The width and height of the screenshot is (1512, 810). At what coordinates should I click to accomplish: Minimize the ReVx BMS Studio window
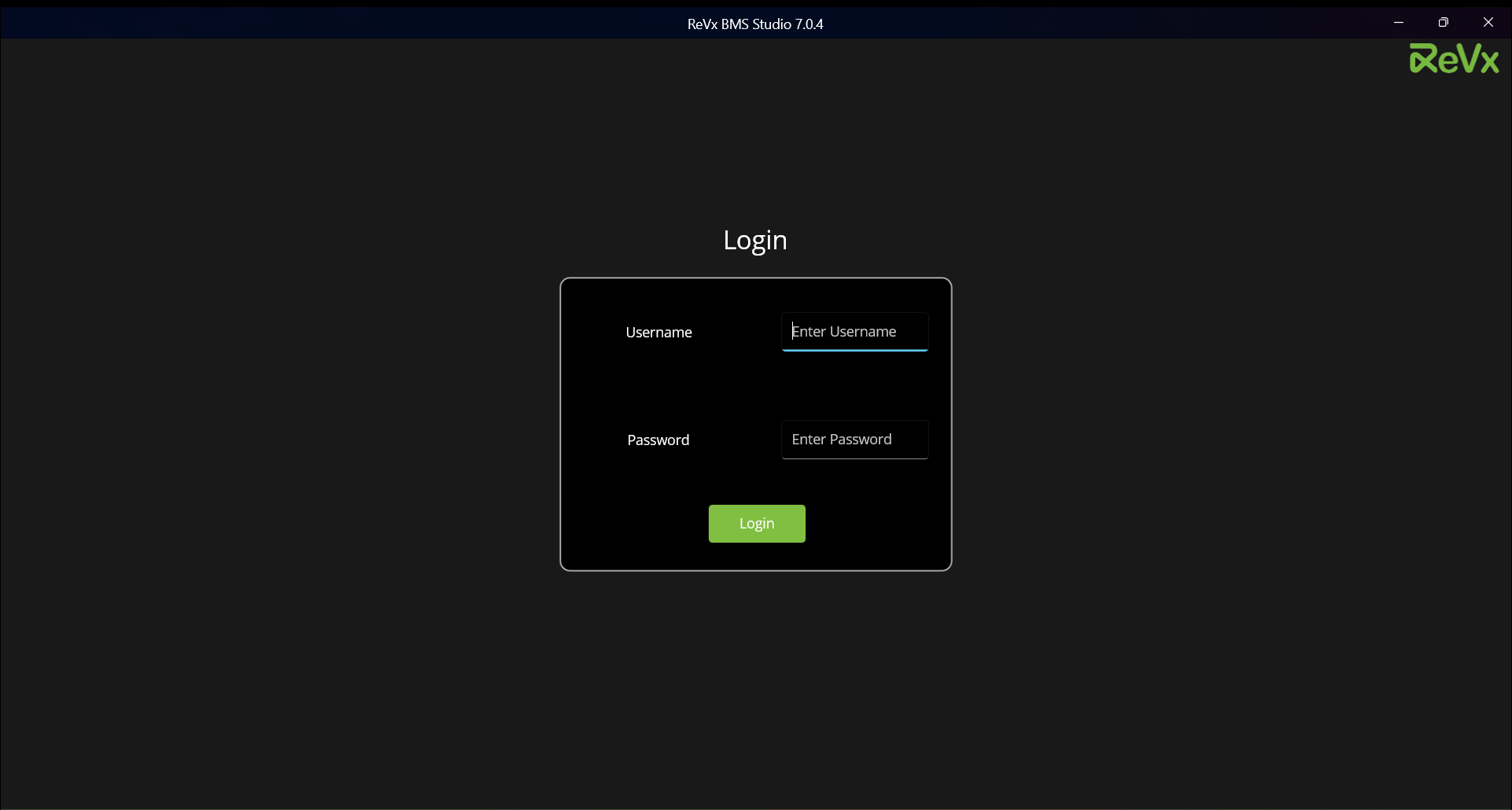(1398, 23)
